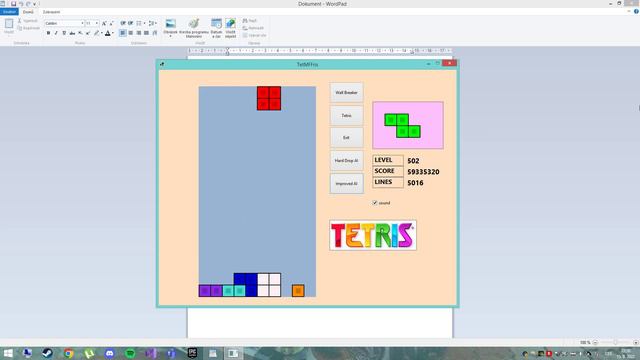Toggle underline formatting in WordPad
The height and width of the screenshot is (360, 640).
(x=64, y=33)
